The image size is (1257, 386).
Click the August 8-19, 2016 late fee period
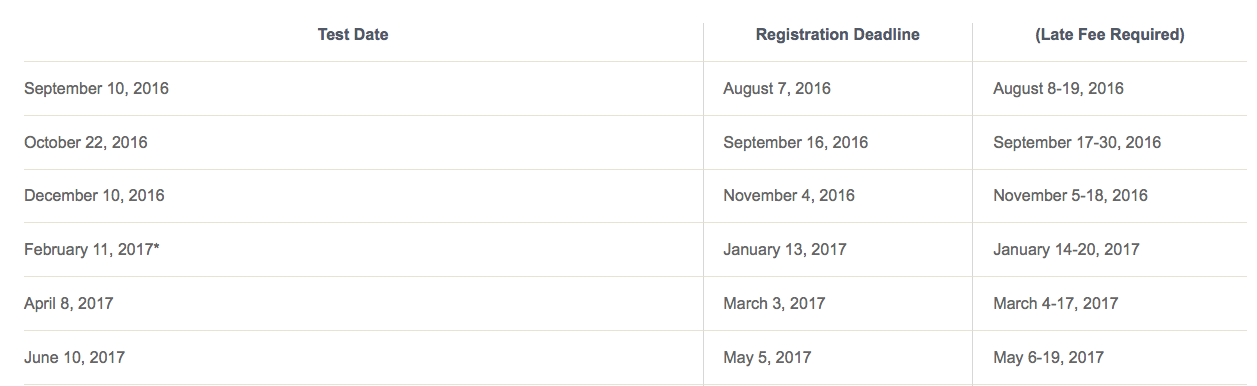coord(1058,88)
